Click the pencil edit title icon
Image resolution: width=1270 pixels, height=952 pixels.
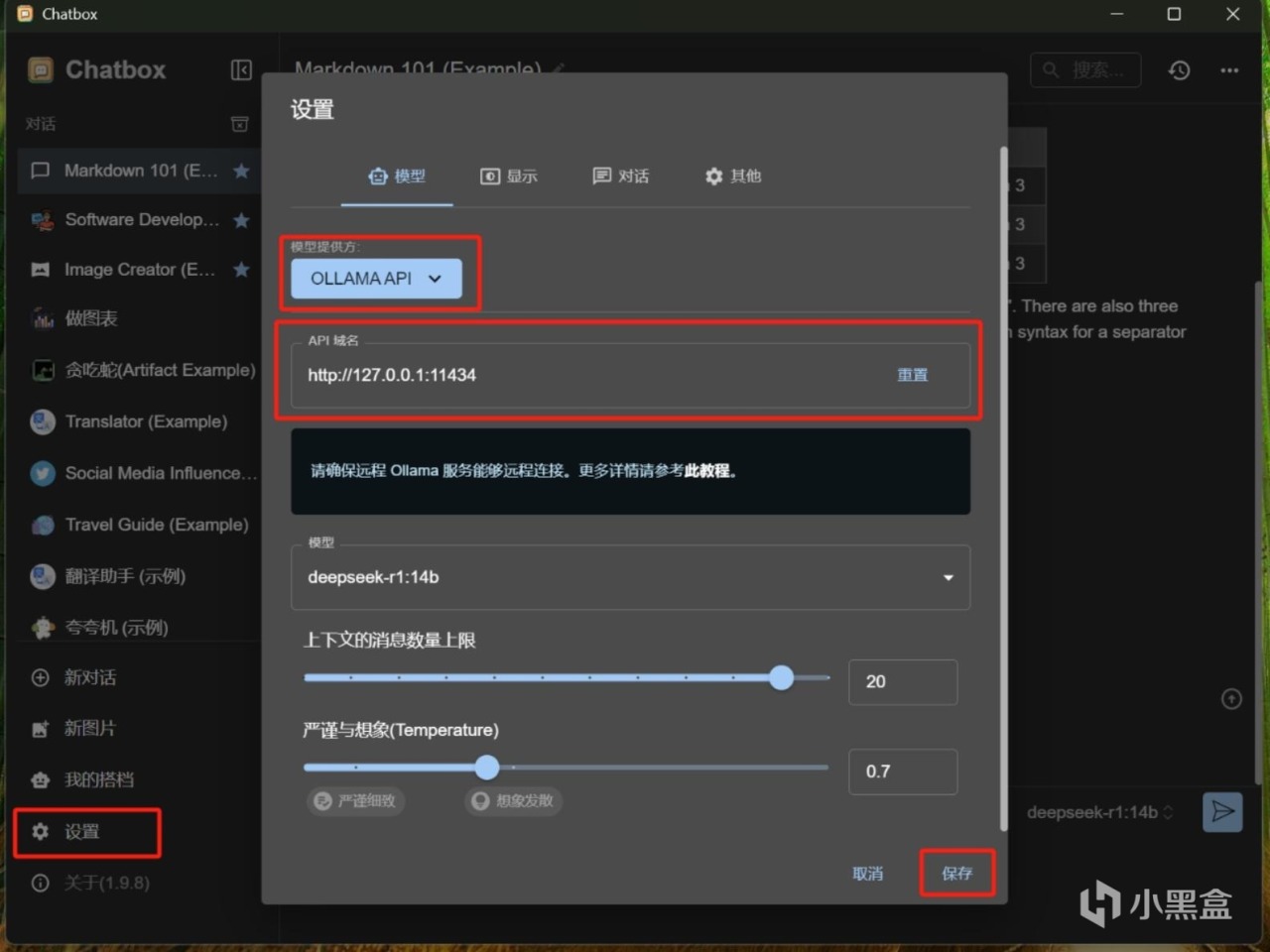click(x=559, y=68)
